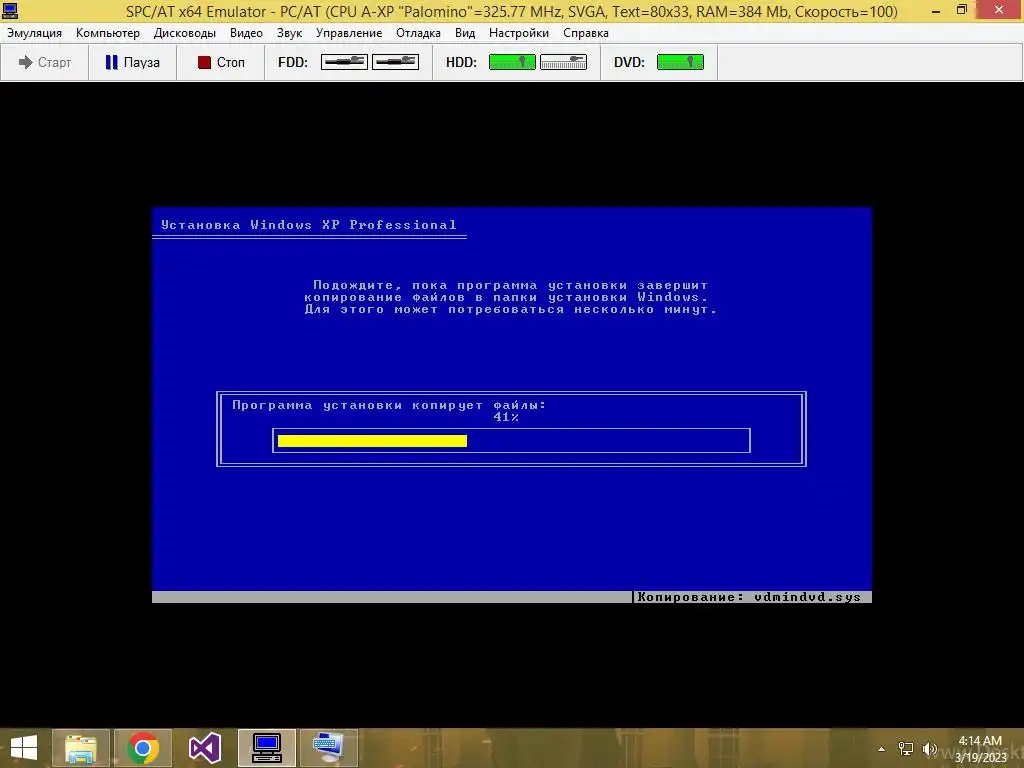Viewport: 1024px width, 768px height.
Task: Open the keyboard-monitor app taskbar icon
Action: pos(328,748)
